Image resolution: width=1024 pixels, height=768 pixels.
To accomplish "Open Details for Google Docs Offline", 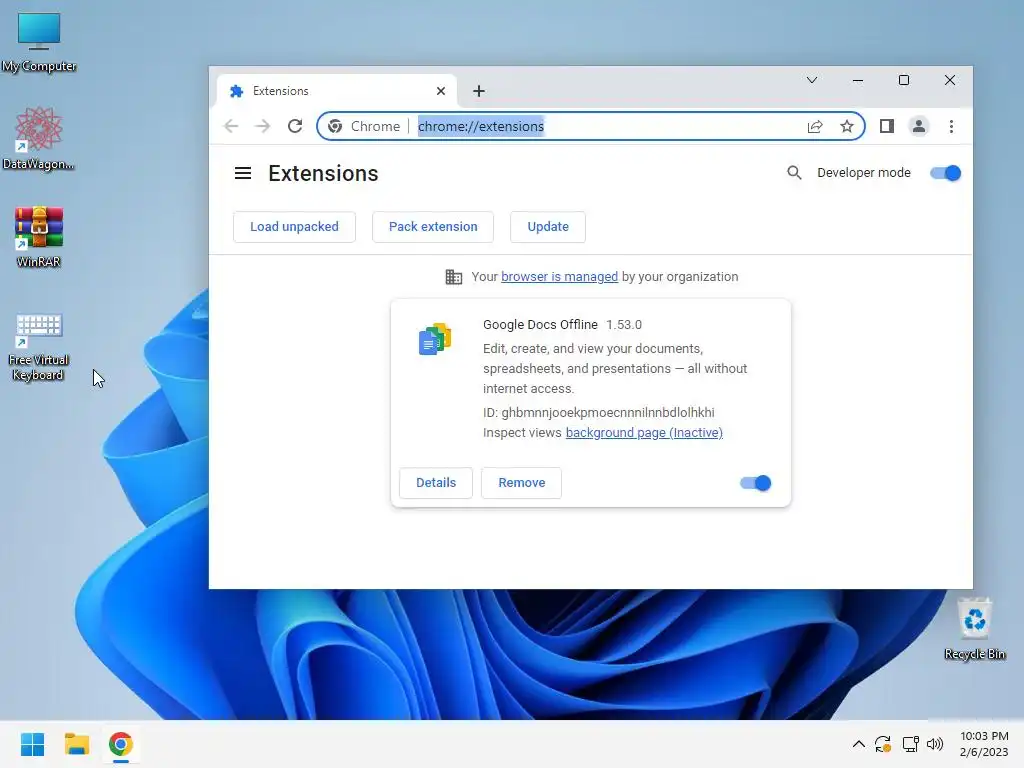I will [436, 483].
